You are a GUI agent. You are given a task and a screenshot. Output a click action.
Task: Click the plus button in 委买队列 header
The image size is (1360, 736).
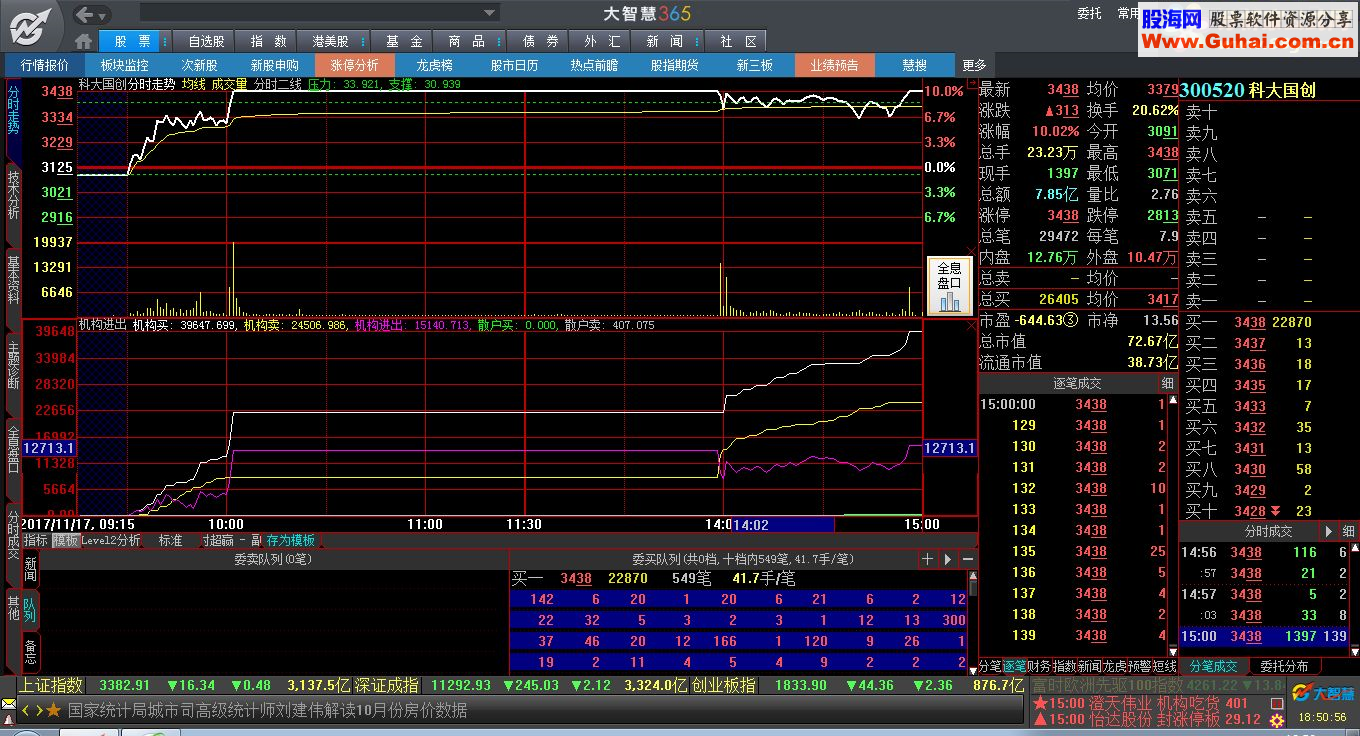(927, 559)
